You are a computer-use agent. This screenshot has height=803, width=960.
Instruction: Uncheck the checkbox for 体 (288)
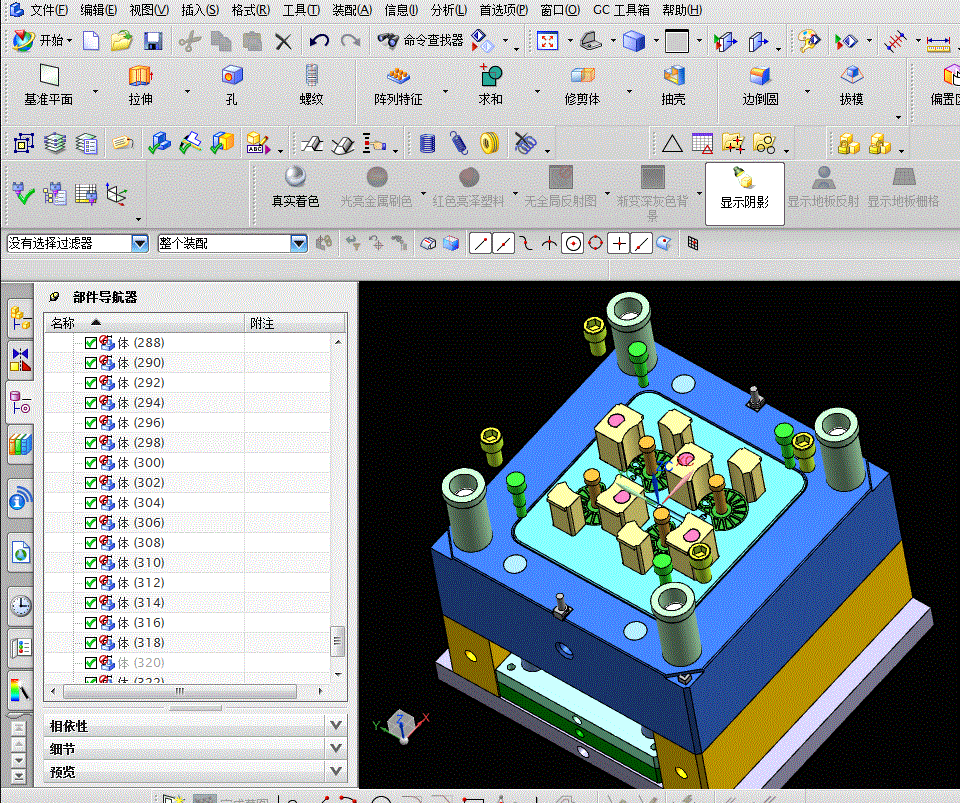[x=91, y=343]
